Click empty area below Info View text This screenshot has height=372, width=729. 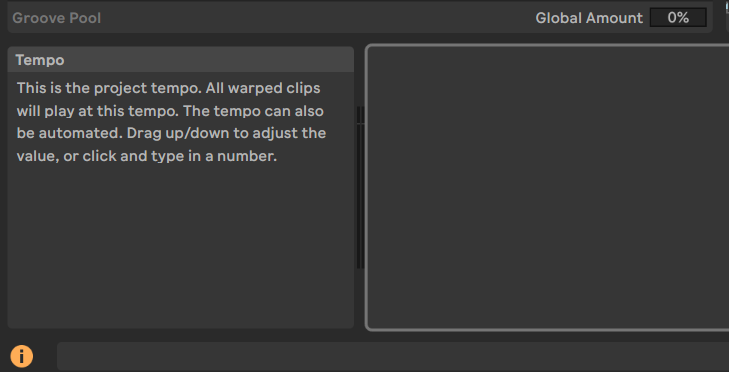180,246
